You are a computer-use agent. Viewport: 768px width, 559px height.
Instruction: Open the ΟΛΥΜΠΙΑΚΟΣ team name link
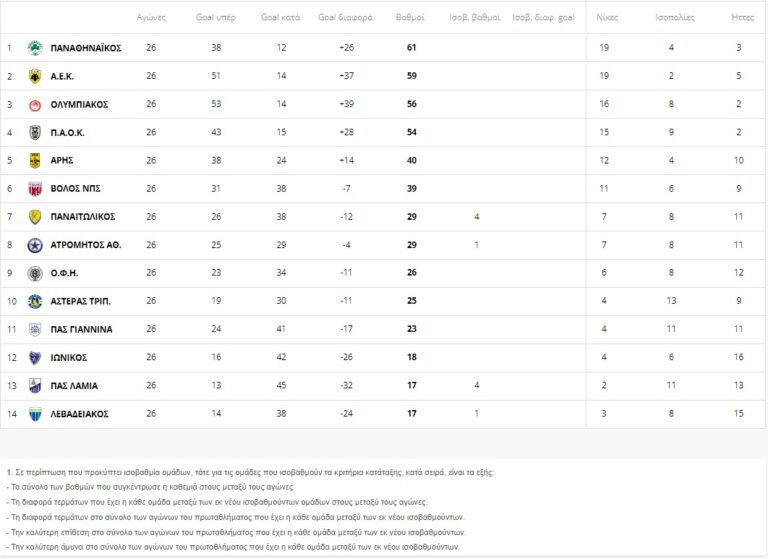[79, 104]
